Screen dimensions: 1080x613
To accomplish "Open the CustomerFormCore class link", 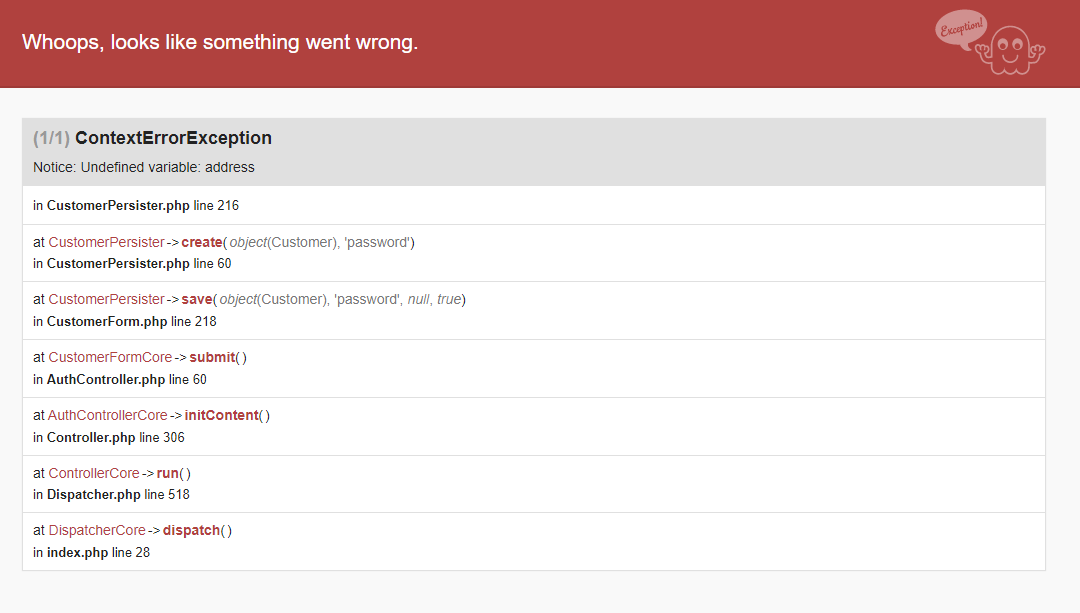I will click(x=110, y=357).
